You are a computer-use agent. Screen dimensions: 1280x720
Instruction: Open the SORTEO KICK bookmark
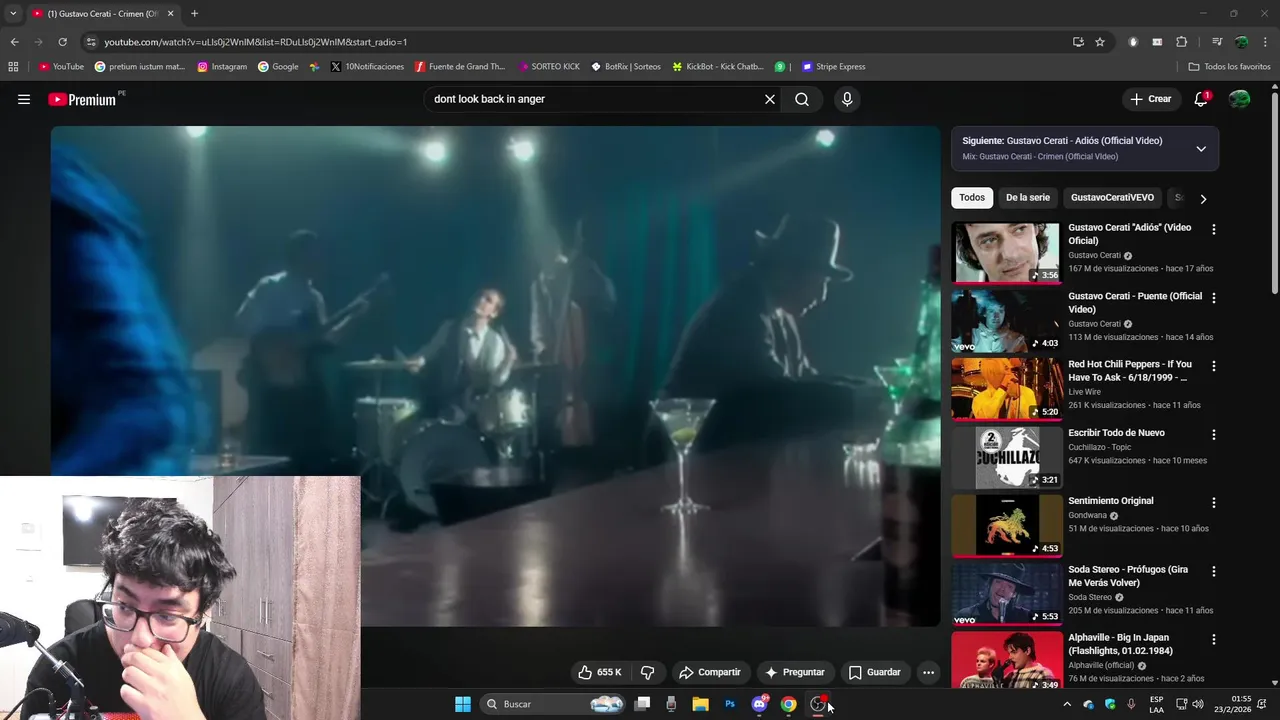click(x=549, y=67)
